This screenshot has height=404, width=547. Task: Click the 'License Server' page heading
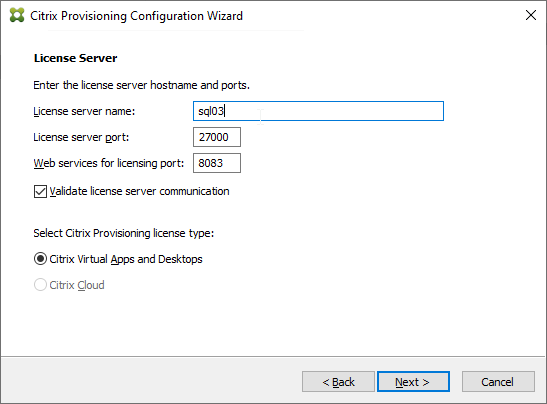tap(75, 58)
